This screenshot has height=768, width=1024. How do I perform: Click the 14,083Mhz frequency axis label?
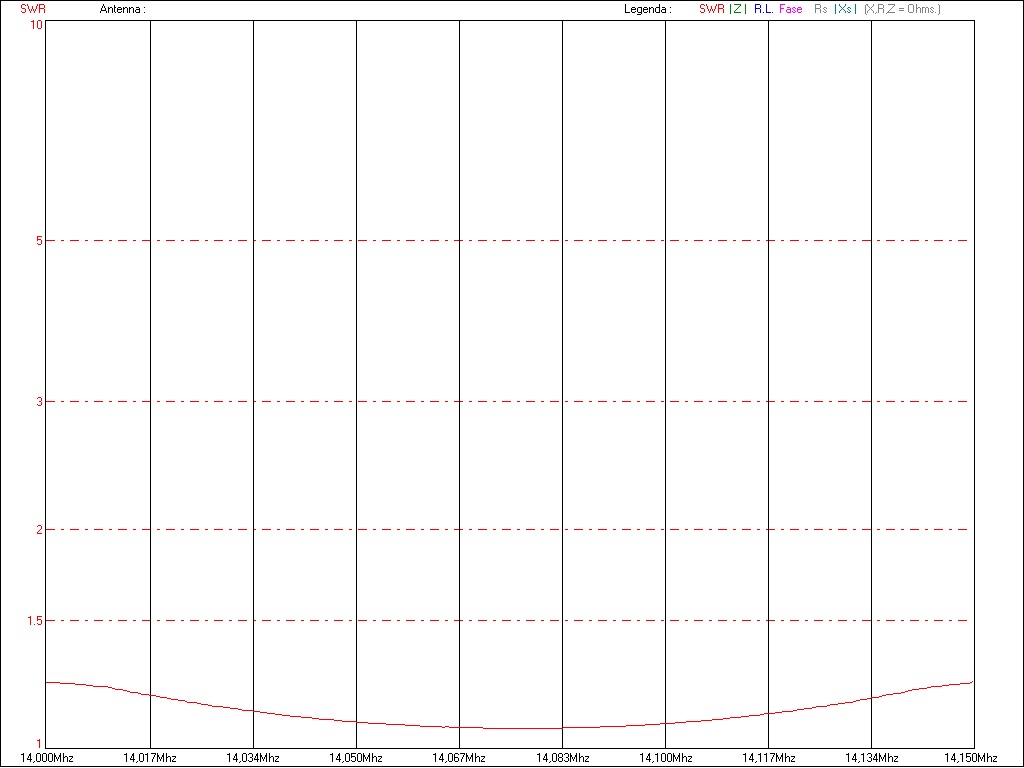(x=562, y=758)
